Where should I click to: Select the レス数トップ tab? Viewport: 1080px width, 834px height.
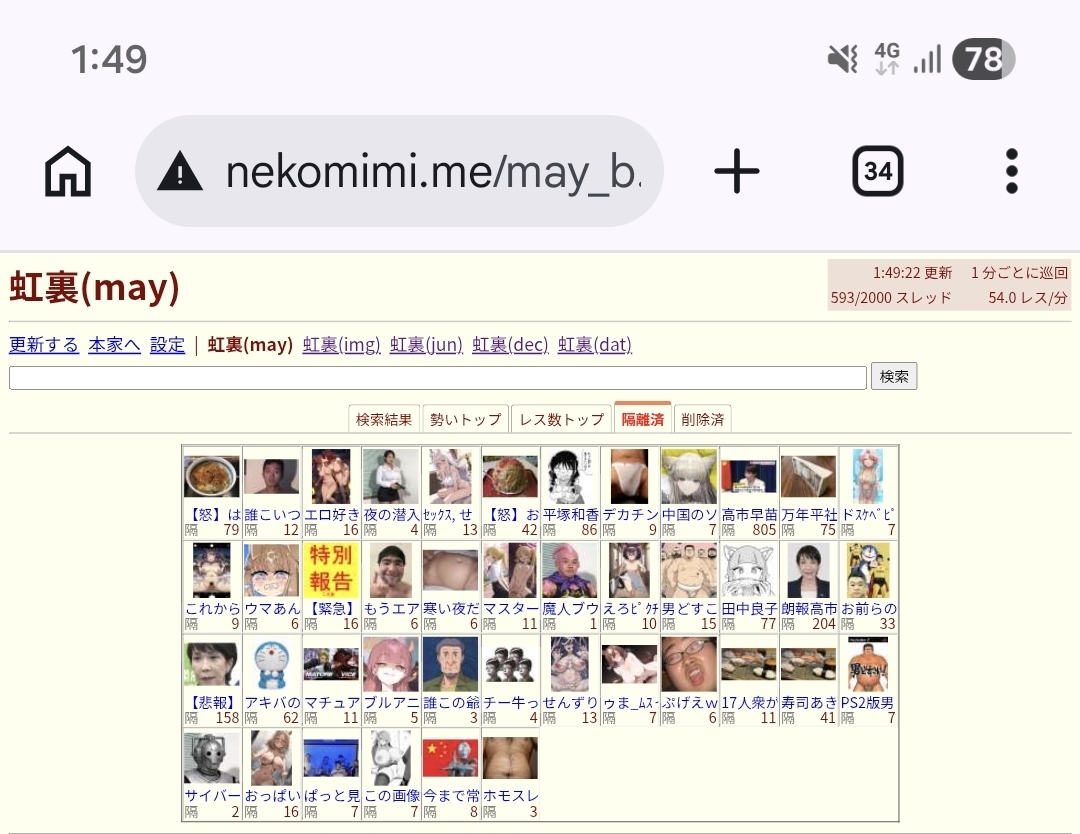coord(561,419)
